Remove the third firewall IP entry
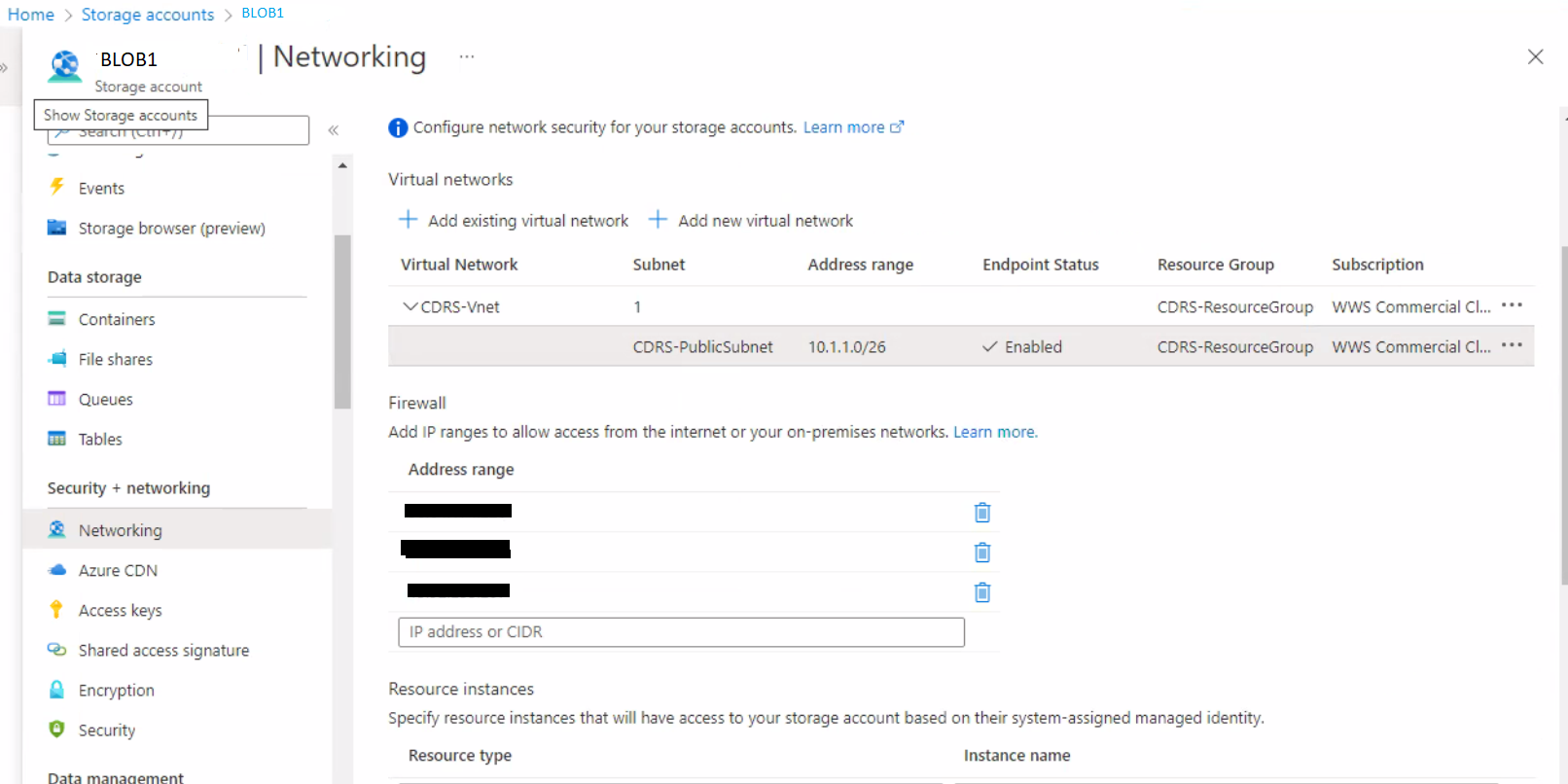Image resolution: width=1568 pixels, height=784 pixels. (x=982, y=592)
